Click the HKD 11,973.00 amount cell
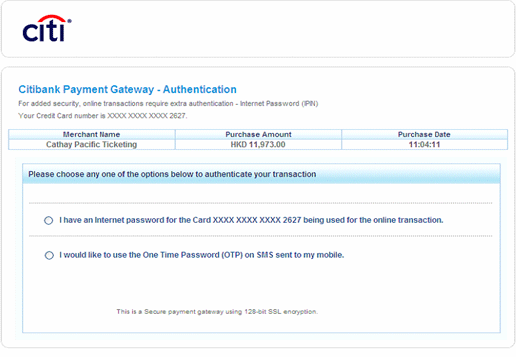The image size is (516, 360). (x=258, y=144)
